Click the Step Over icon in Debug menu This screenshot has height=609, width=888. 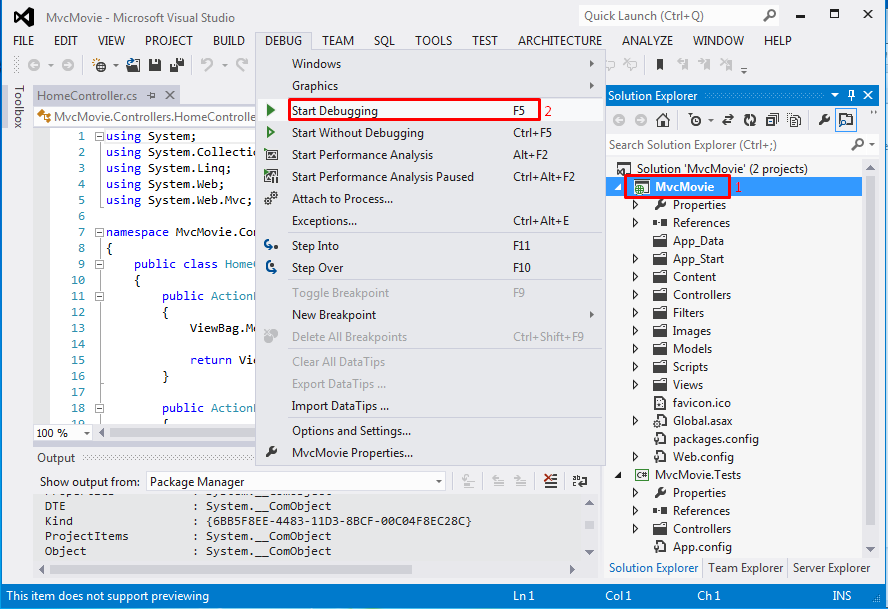pos(271,267)
